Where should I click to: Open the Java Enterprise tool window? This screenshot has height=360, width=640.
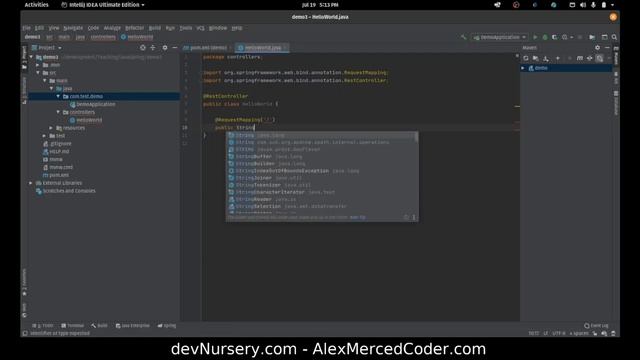[133, 326]
